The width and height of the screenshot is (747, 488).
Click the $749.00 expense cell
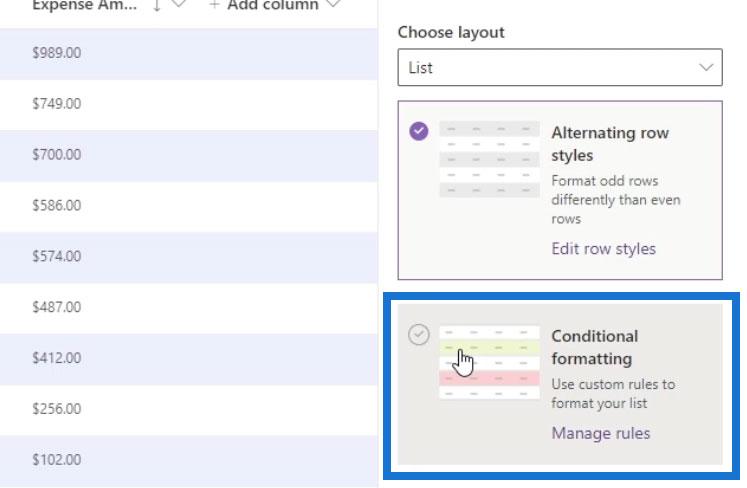coord(57,104)
